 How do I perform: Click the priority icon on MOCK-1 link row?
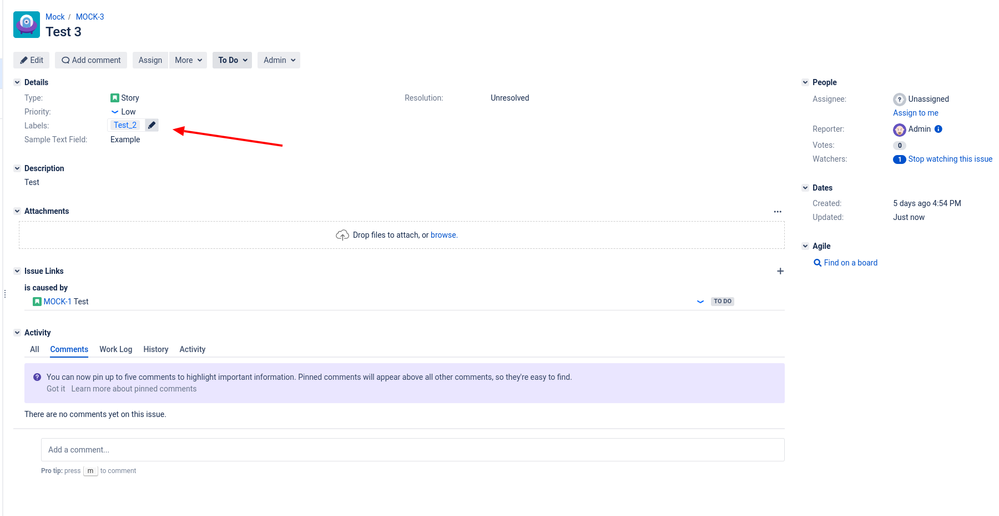point(700,301)
